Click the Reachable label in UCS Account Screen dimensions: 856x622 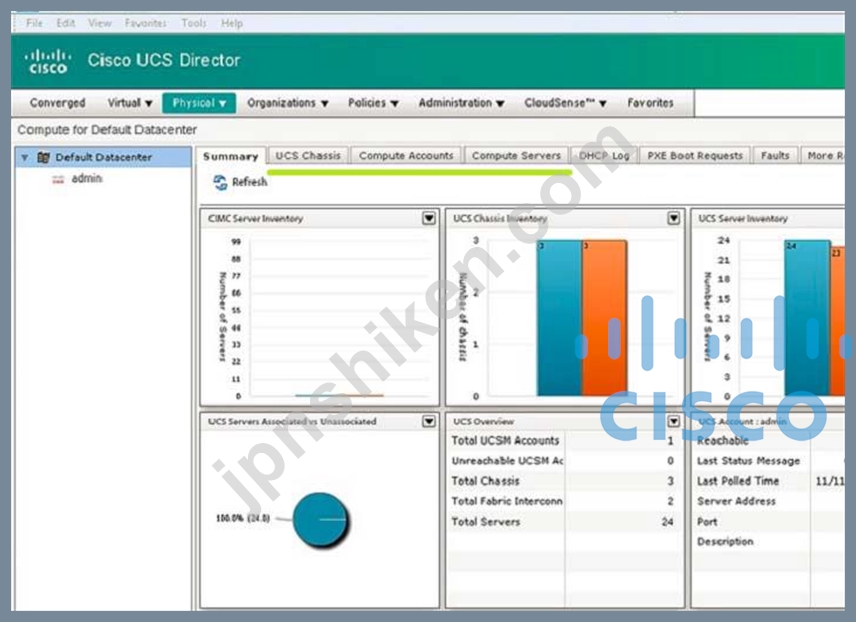[x=722, y=441]
